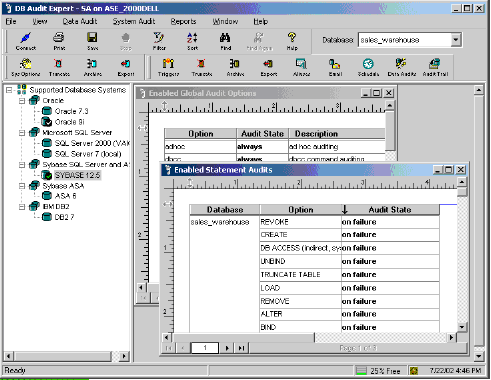Image resolution: width=491 pixels, height=380 pixels.
Task: Open the Database combo box dropdown
Action: 456,40
